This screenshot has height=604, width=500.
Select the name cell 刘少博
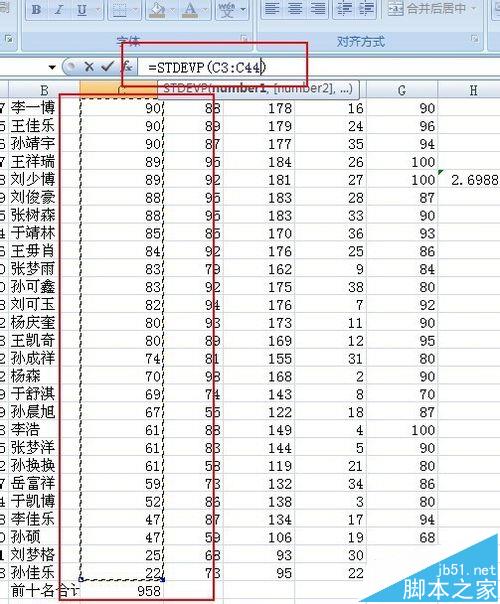44,180
